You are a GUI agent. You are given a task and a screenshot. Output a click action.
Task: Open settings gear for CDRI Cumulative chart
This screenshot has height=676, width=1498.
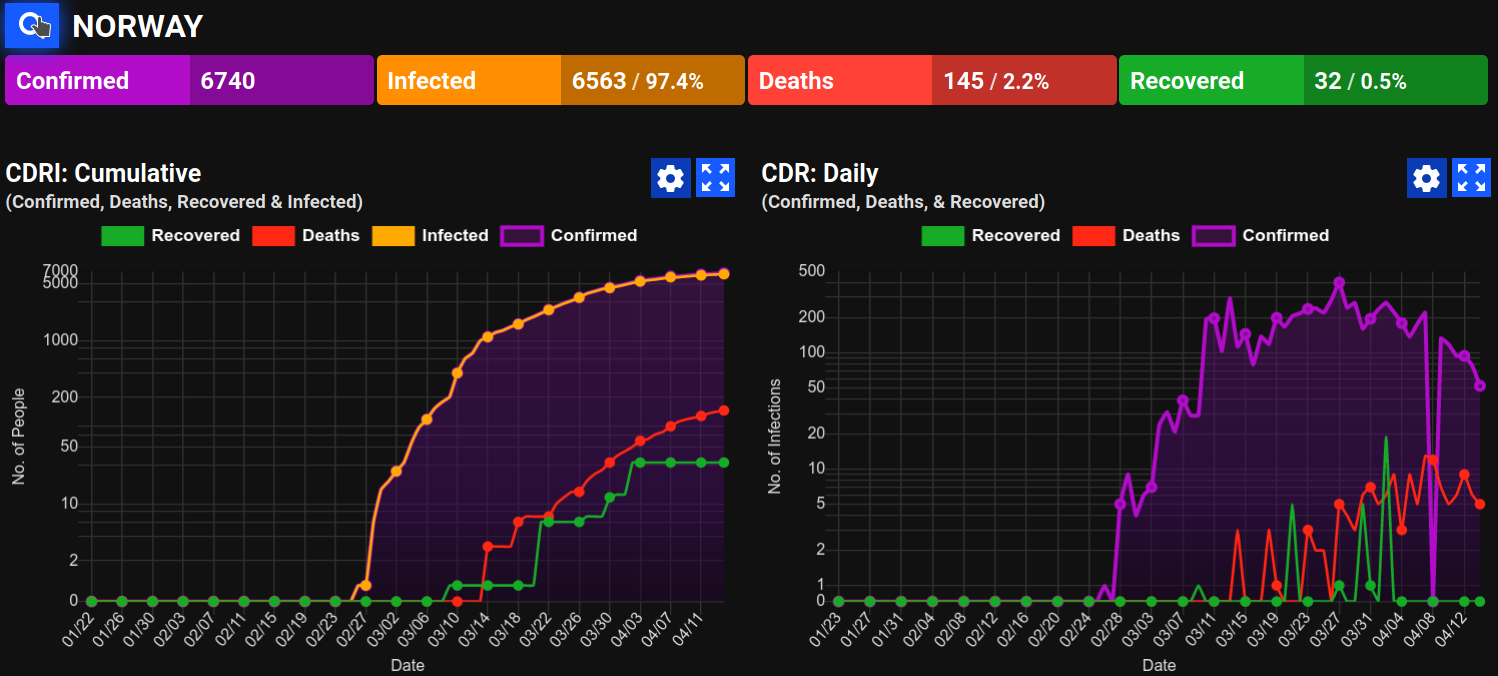point(671,178)
